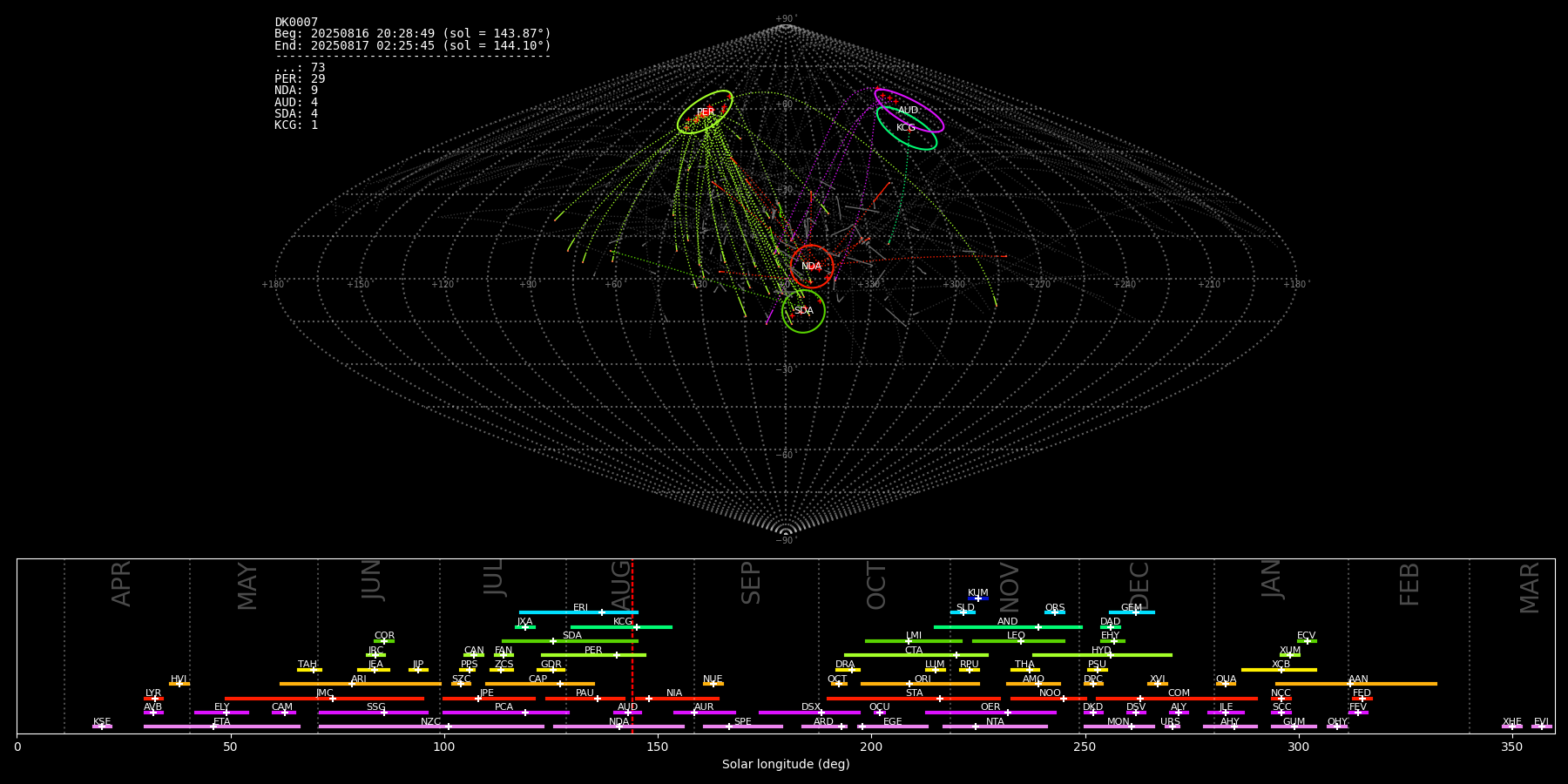The height and width of the screenshot is (784, 1568).
Task: Click the '+270' longitude label on map
Action: (1039, 285)
